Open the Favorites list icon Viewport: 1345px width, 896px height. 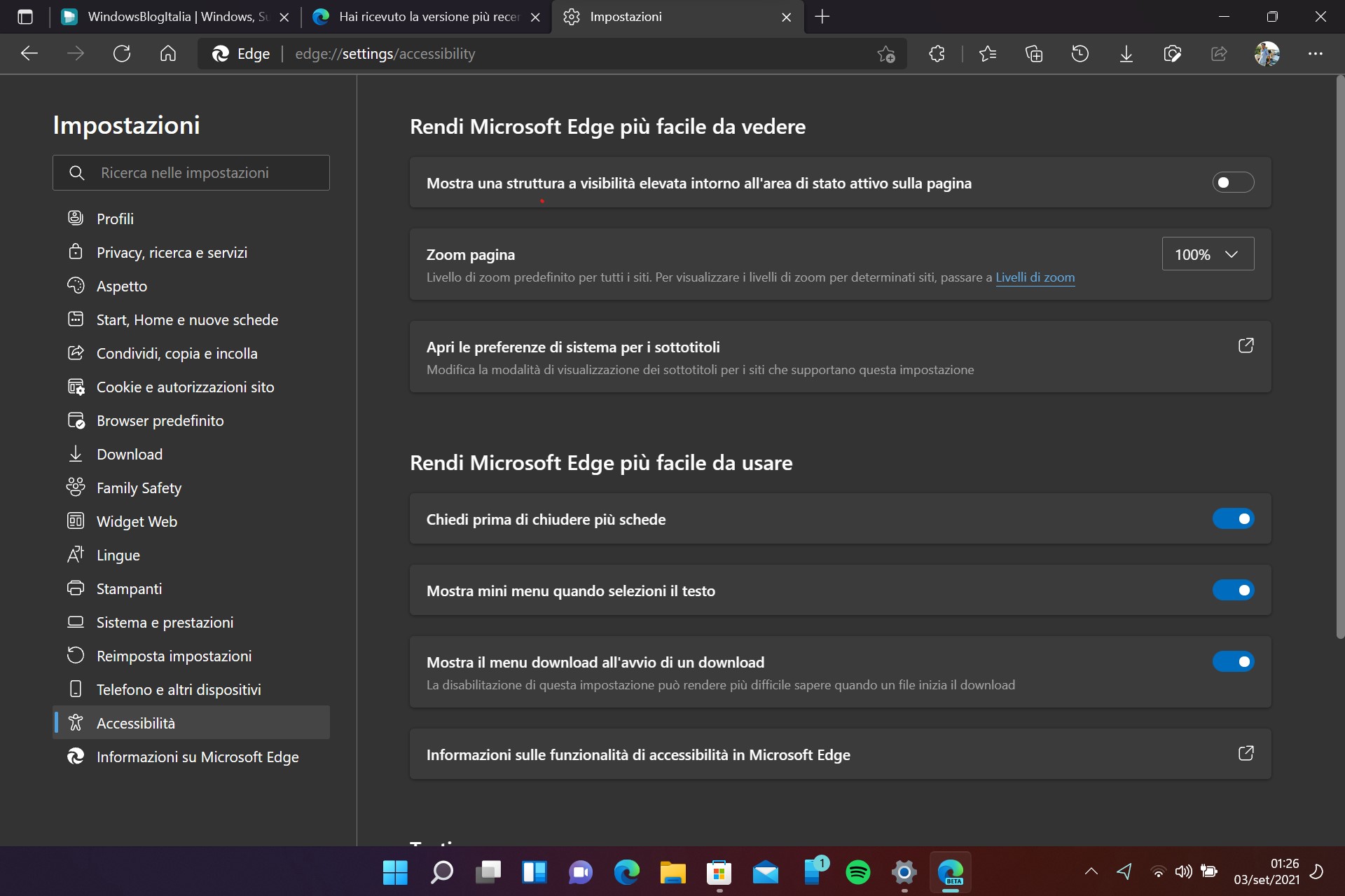coord(988,53)
